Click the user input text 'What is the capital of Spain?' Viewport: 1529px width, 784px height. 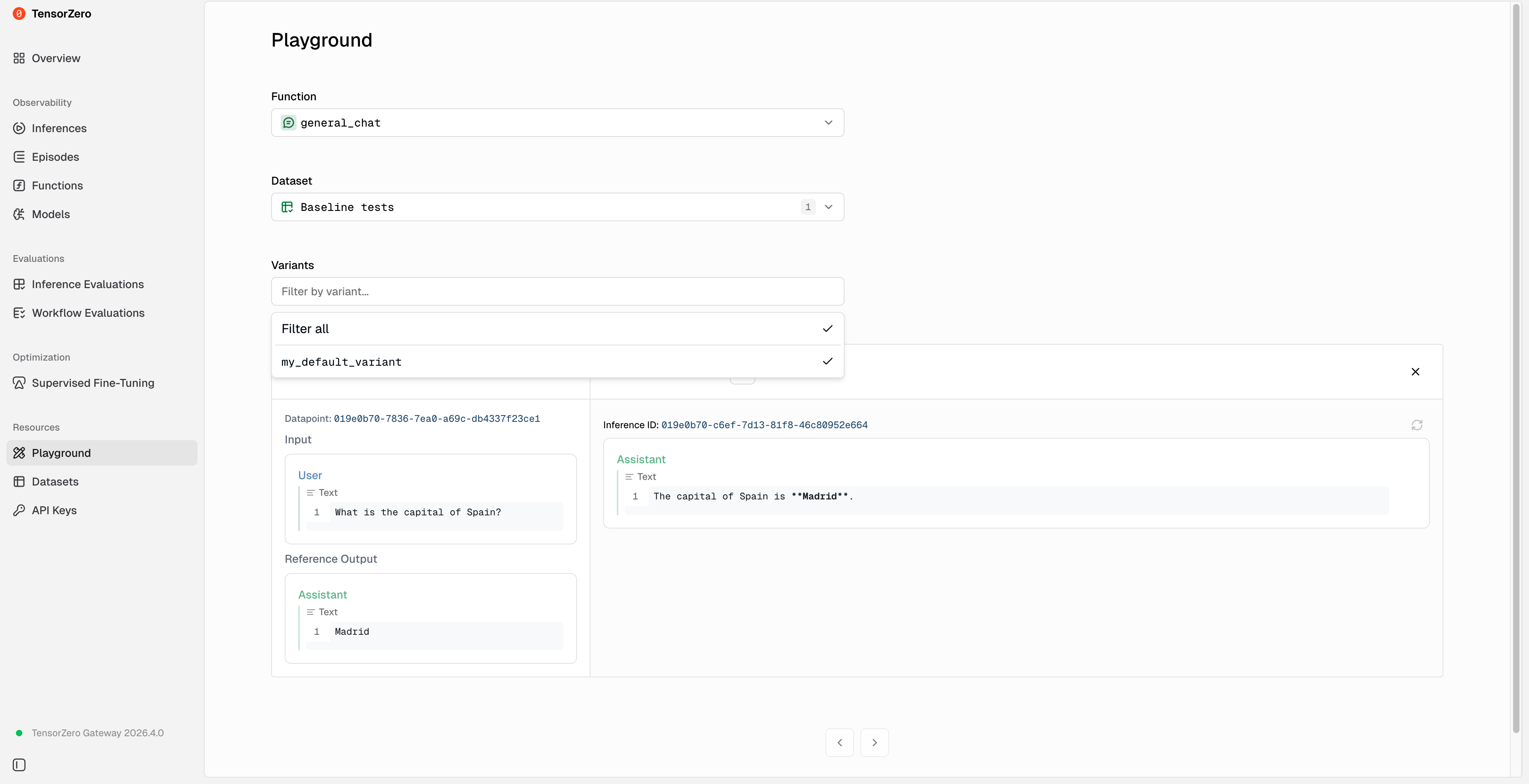(418, 513)
